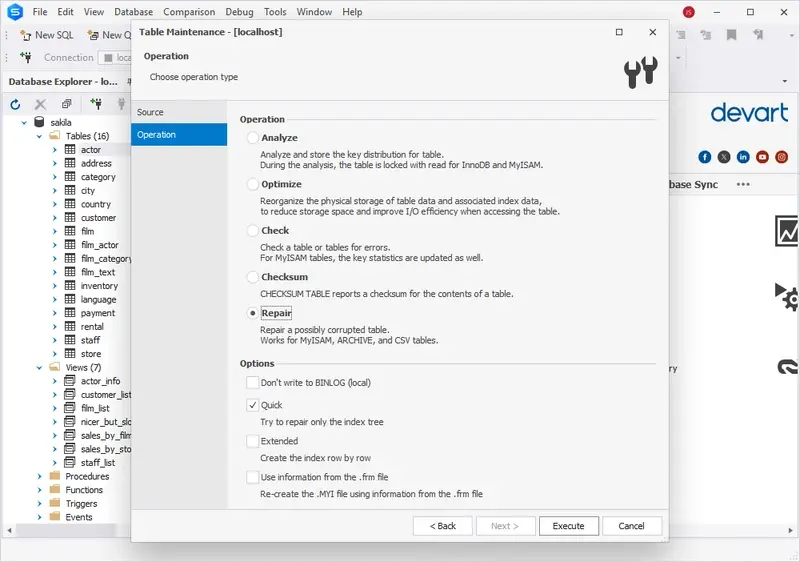Open the Database menu

coord(133,12)
